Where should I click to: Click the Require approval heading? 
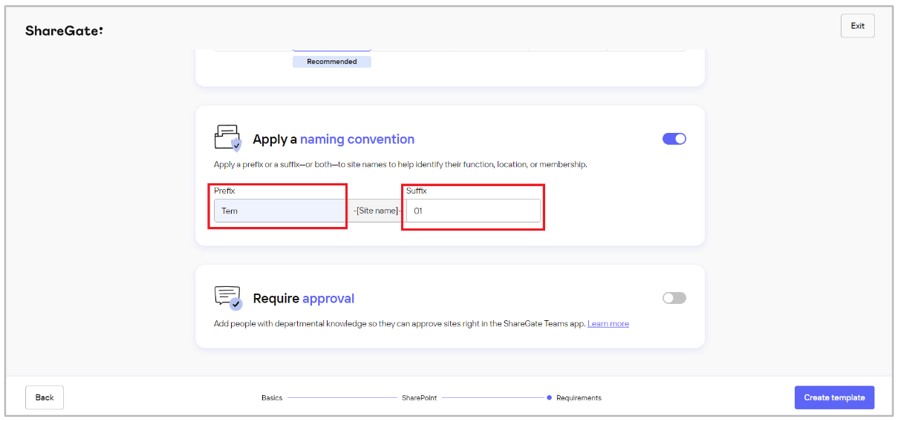click(304, 299)
